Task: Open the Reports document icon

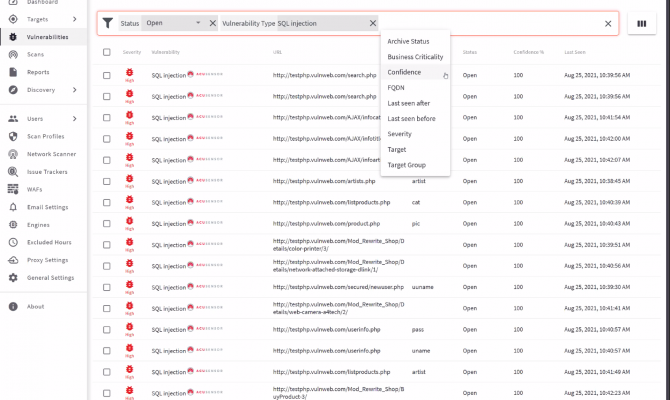Action: pyautogui.click(x=13, y=72)
